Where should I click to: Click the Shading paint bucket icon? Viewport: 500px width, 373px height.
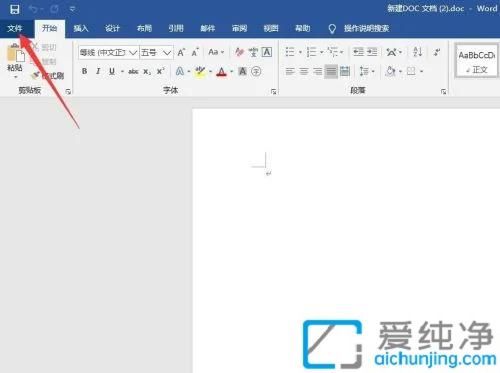point(391,71)
